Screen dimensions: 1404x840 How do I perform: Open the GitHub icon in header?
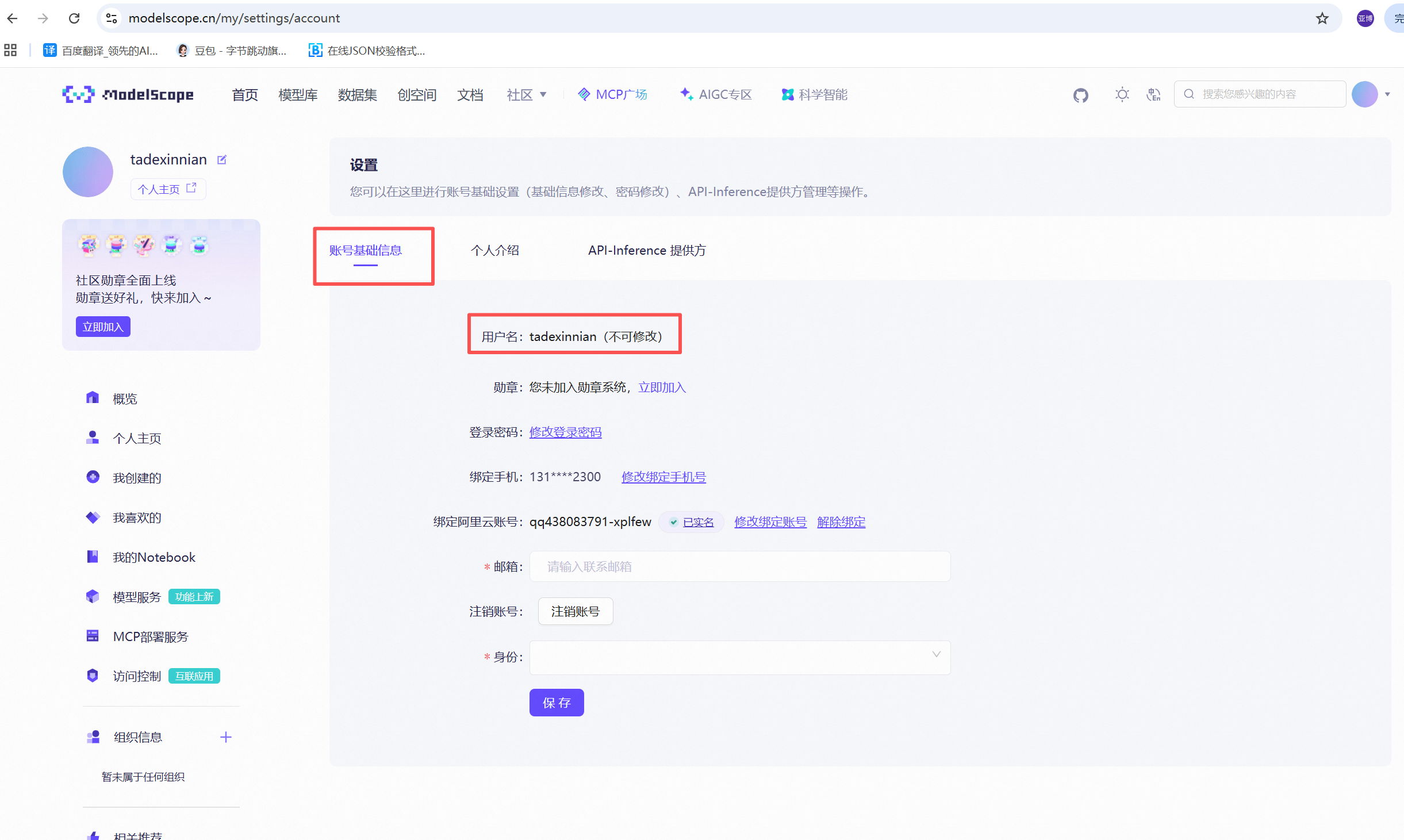click(x=1080, y=95)
